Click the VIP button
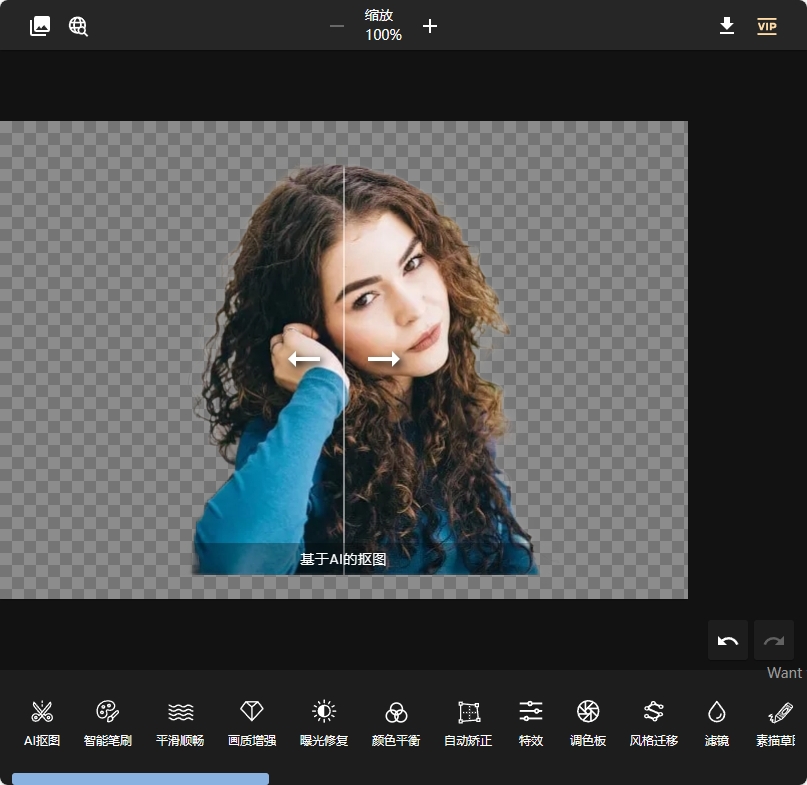 click(766, 27)
